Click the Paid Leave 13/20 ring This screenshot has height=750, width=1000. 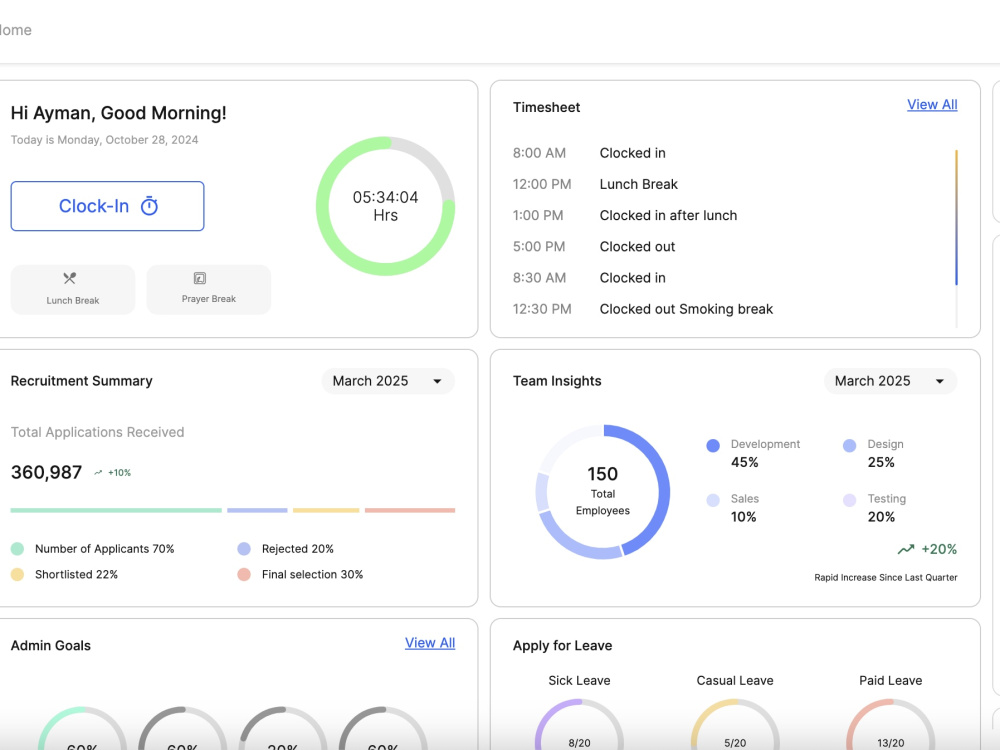[890, 724]
